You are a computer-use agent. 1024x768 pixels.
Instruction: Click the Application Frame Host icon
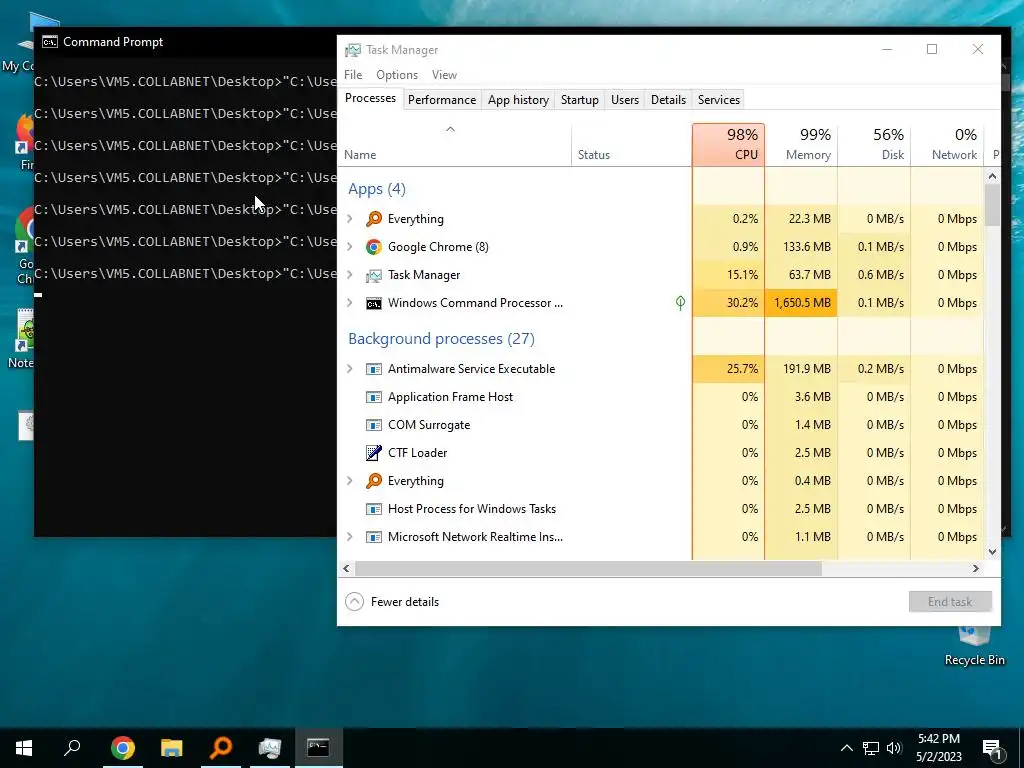pyautogui.click(x=374, y=397)
